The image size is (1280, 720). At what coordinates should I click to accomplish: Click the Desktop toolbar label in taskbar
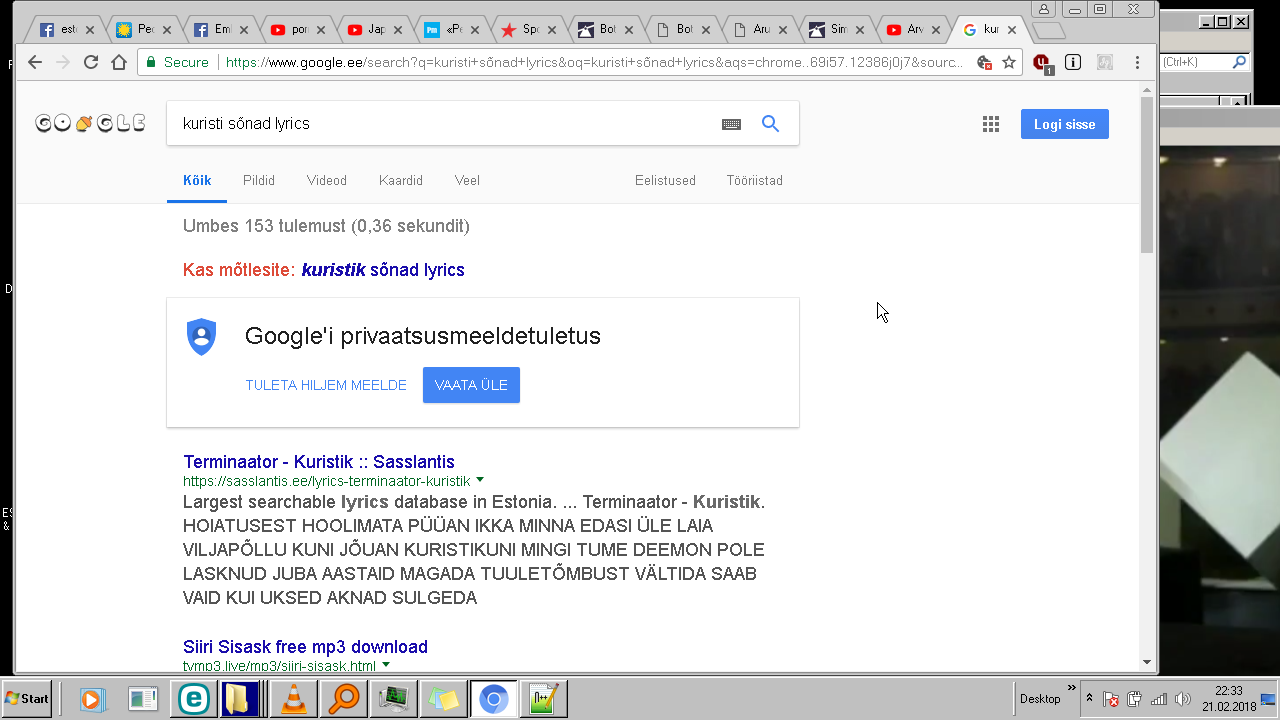coord(1040,699)
